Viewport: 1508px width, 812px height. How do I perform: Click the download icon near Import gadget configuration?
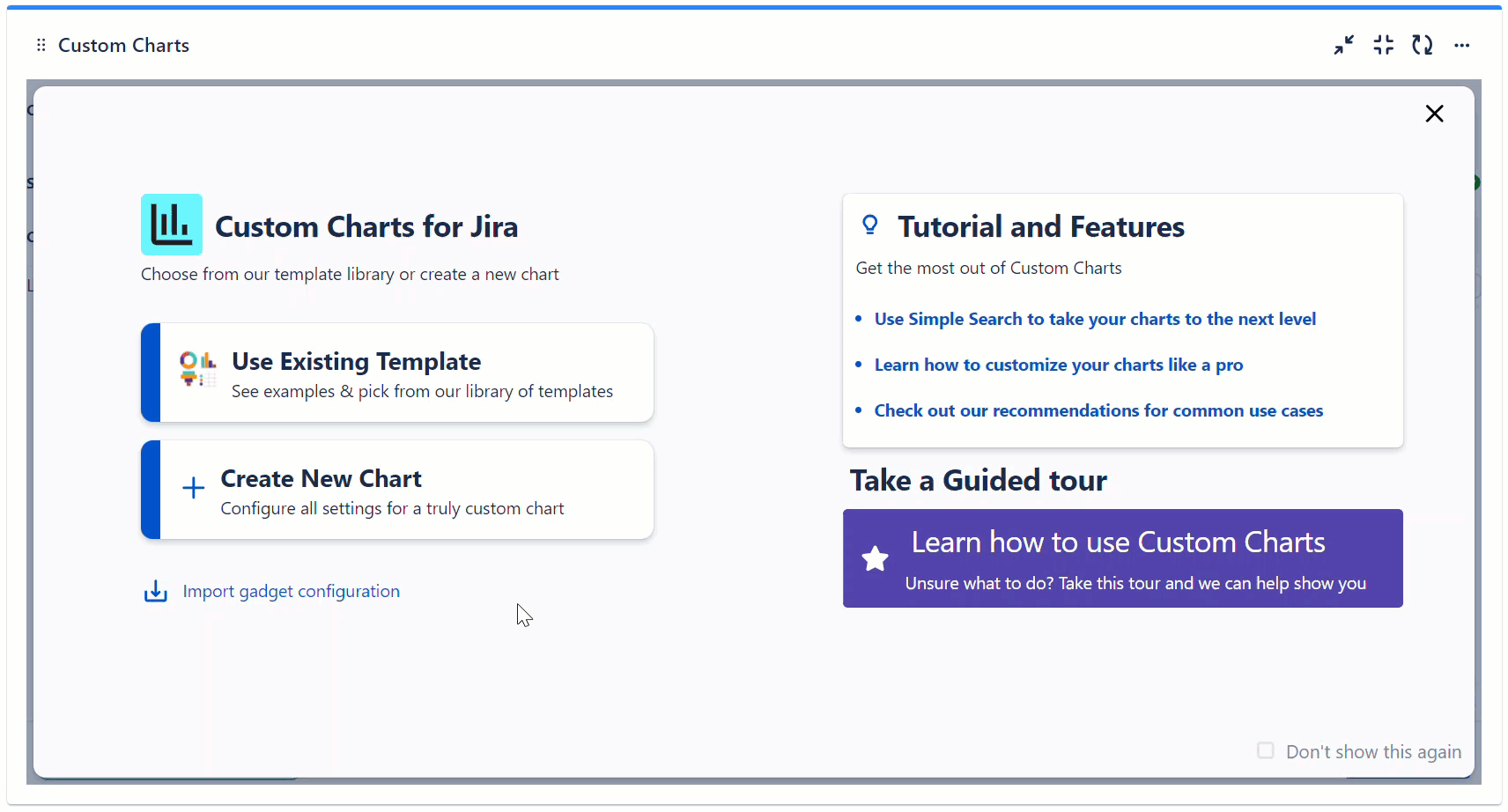pos(155,591)
